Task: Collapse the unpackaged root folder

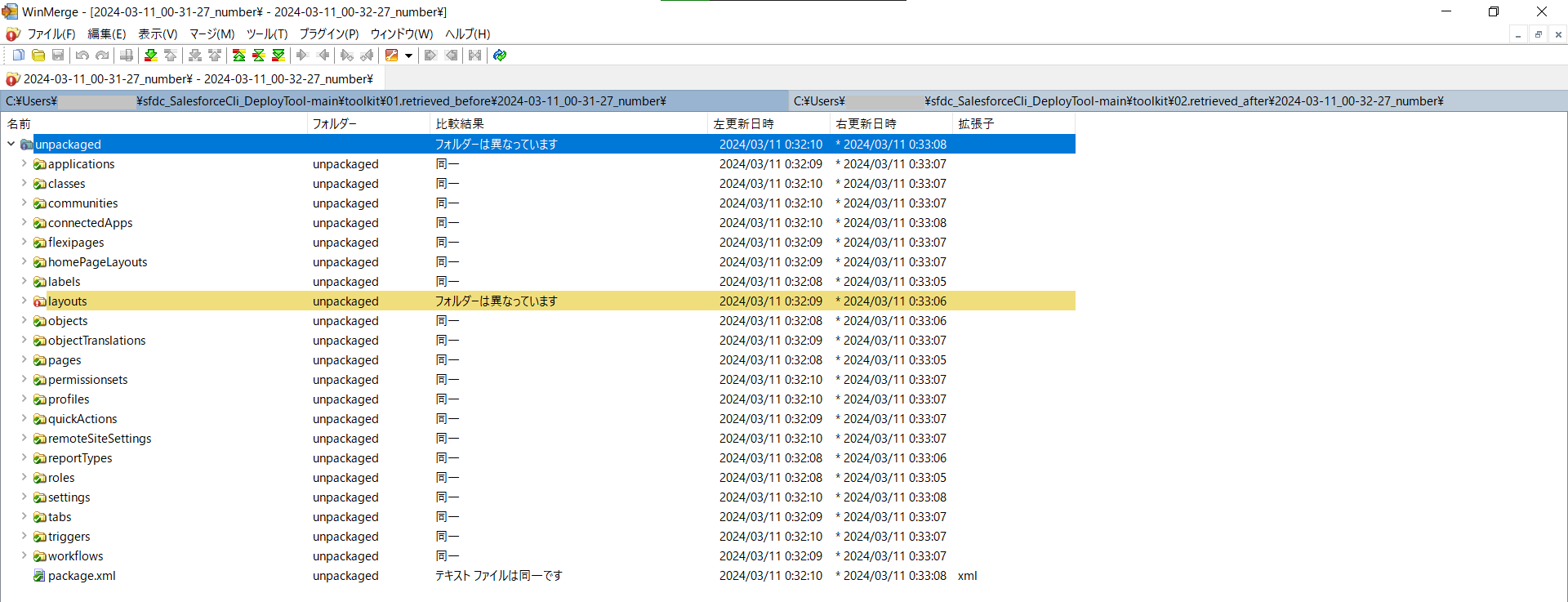Action: click(11, 144)
